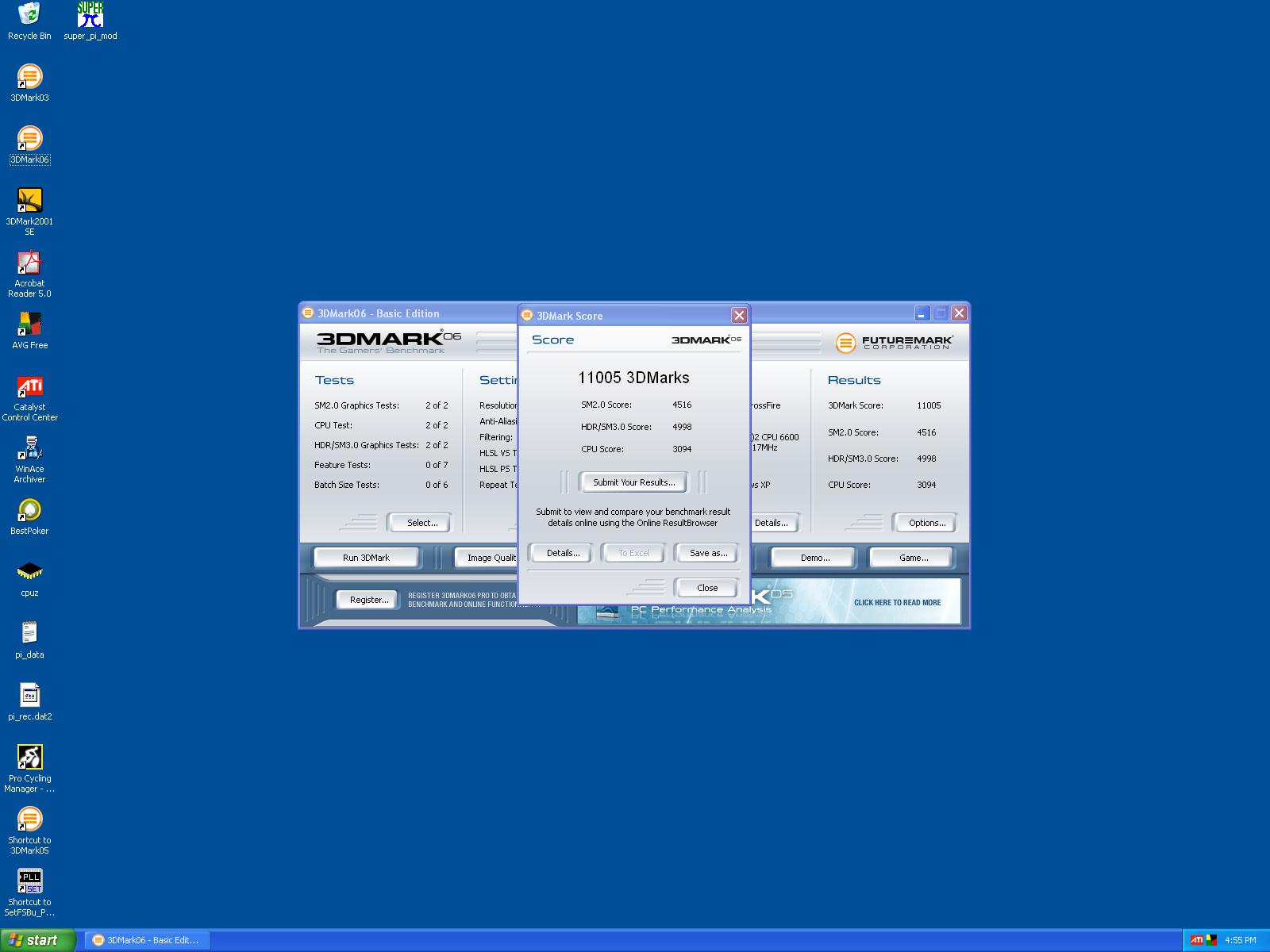Click the 3DMark Score dialog title icon
This screenshot has height=952, width=1270.
(x=527, y=316)
